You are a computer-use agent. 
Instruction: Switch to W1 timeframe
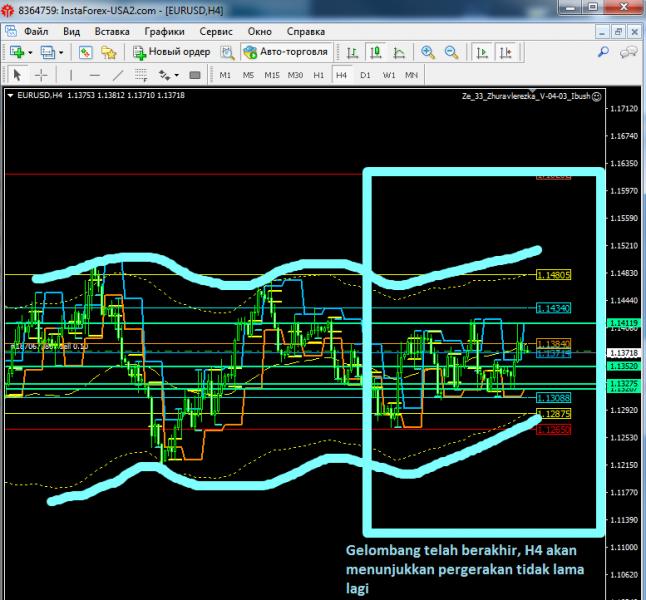(x=389, y=75)
